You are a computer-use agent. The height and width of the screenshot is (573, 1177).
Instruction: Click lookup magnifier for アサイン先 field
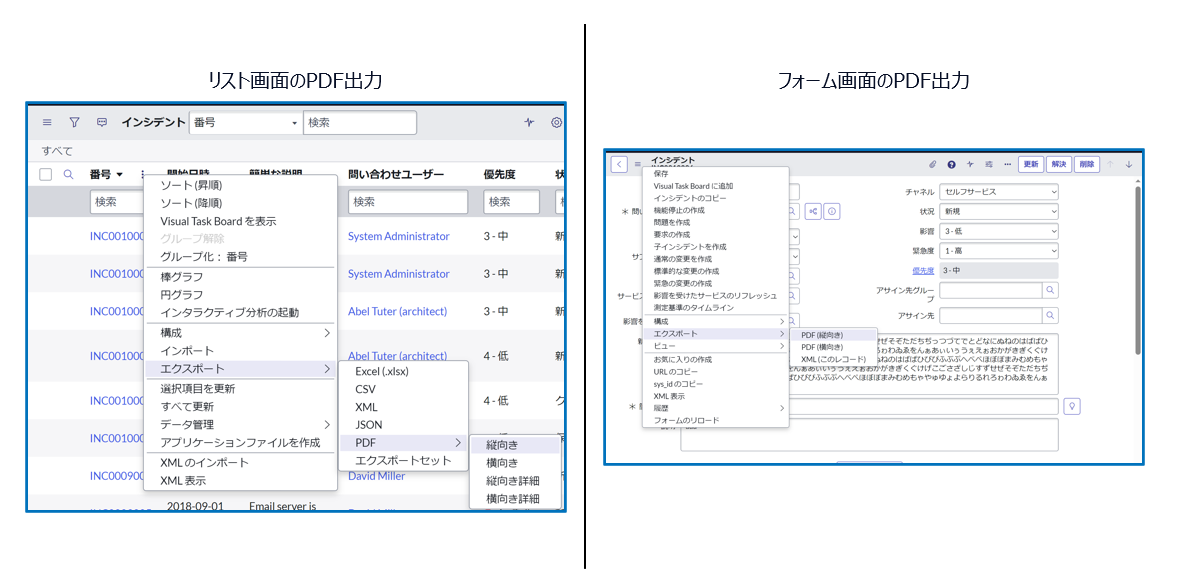pyautogui.click(x=1051, y=315)
